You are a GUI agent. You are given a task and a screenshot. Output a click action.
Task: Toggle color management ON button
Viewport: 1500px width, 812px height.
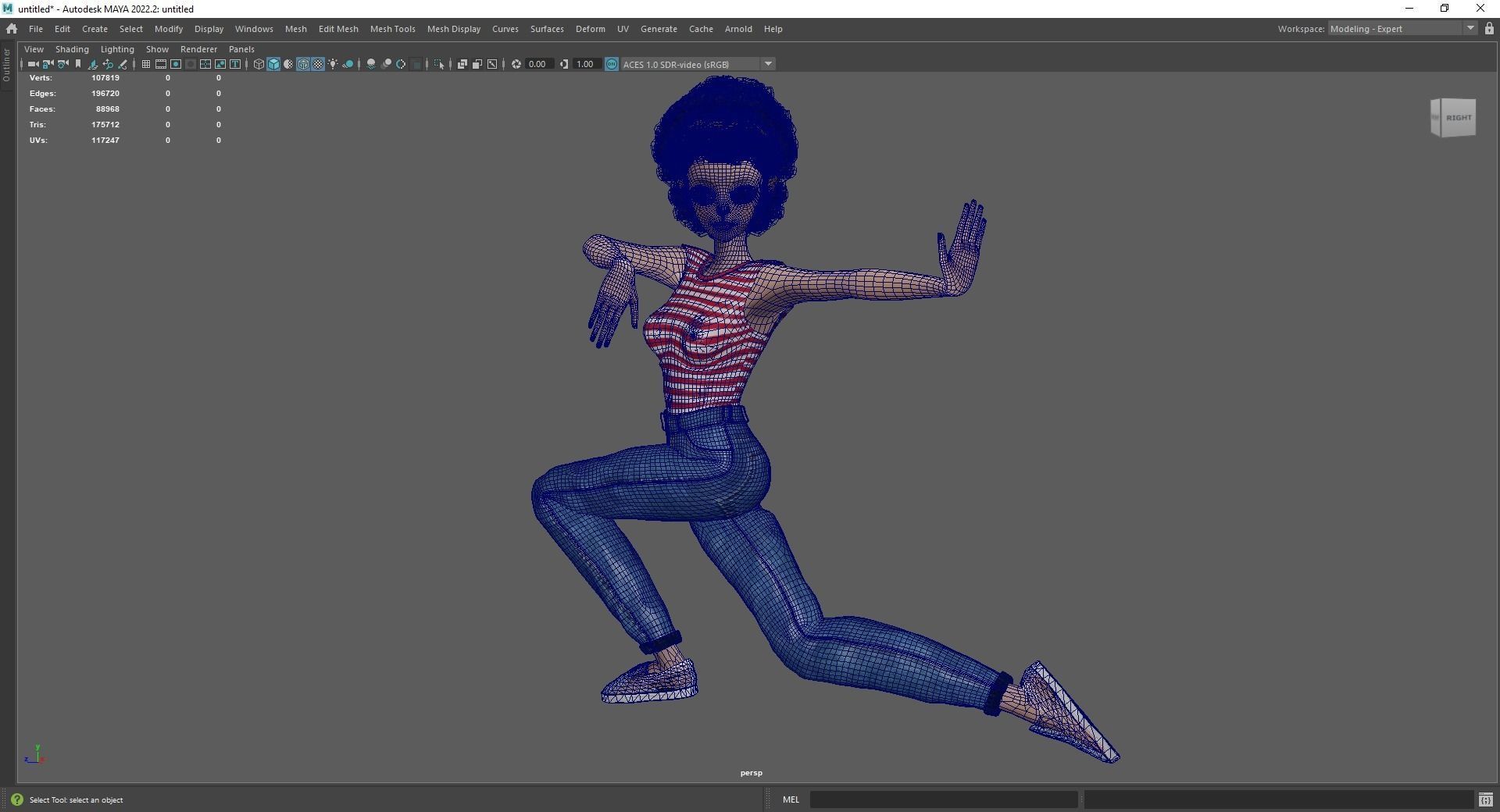tap(612, 64)
